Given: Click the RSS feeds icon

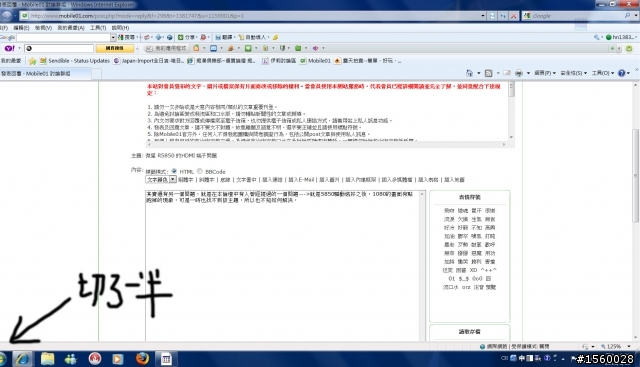Looking at the screenshot, I should click(x=489, y=73).
